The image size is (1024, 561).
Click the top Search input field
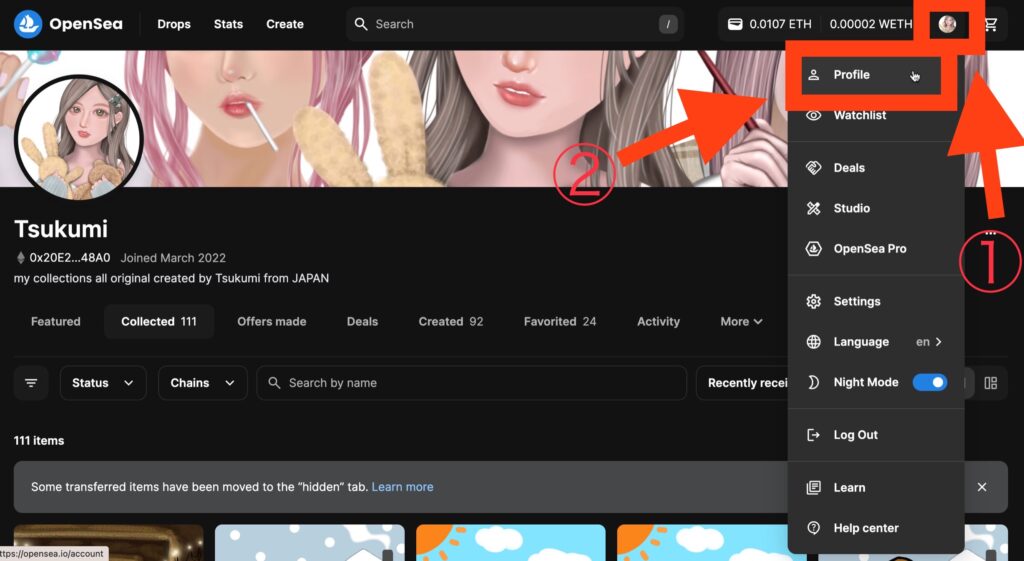(x=515, y=24)
